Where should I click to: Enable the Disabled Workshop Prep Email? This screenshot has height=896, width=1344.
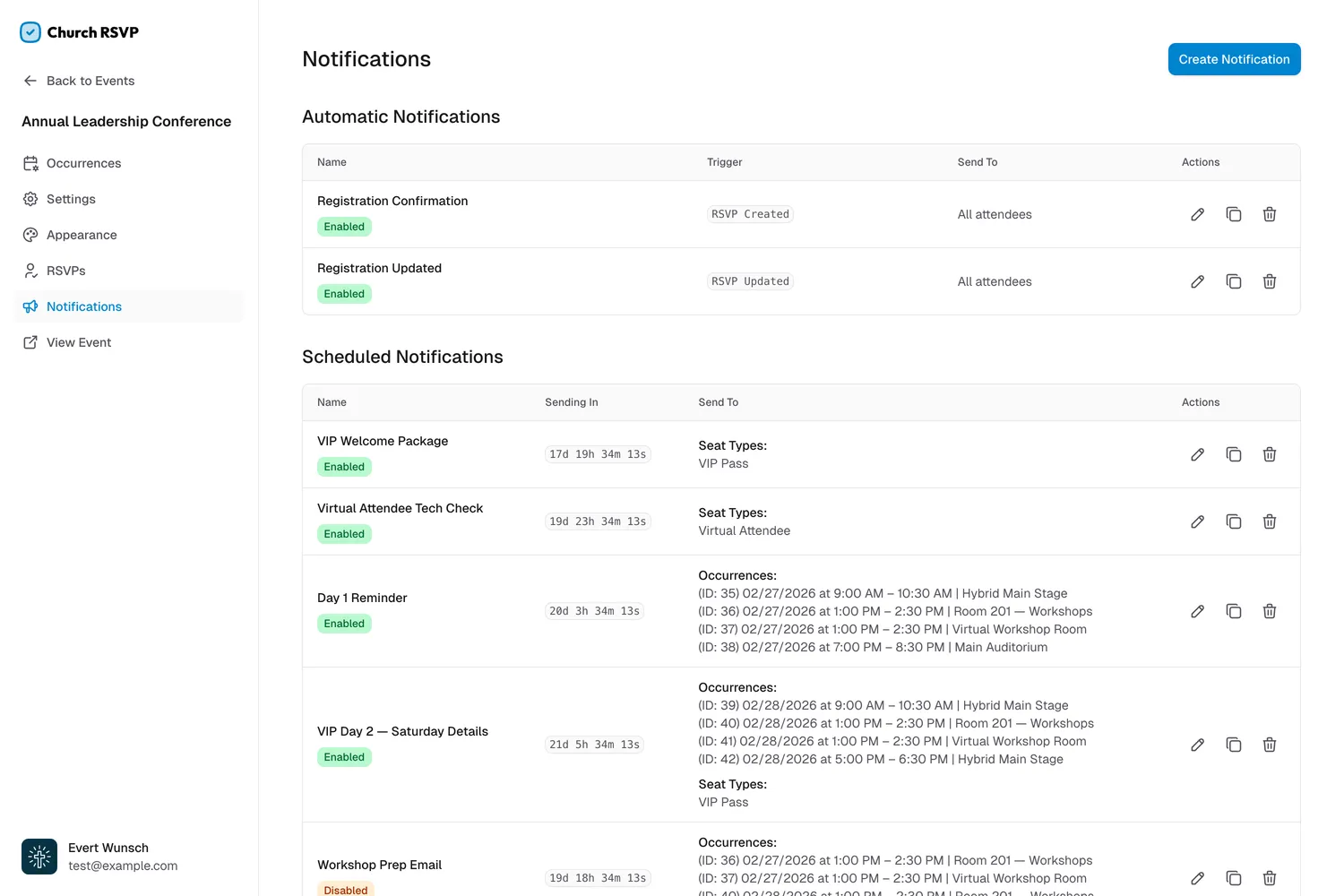(346, 889)
